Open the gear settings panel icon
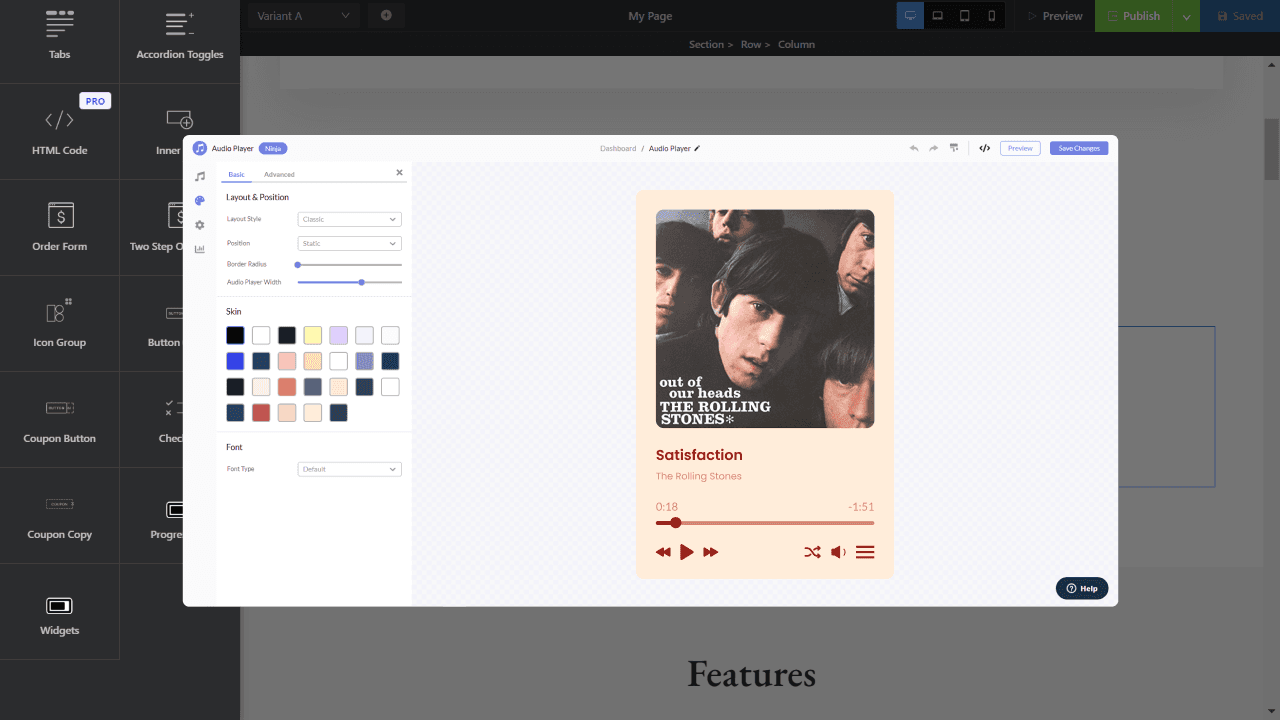 click(200, 225)
